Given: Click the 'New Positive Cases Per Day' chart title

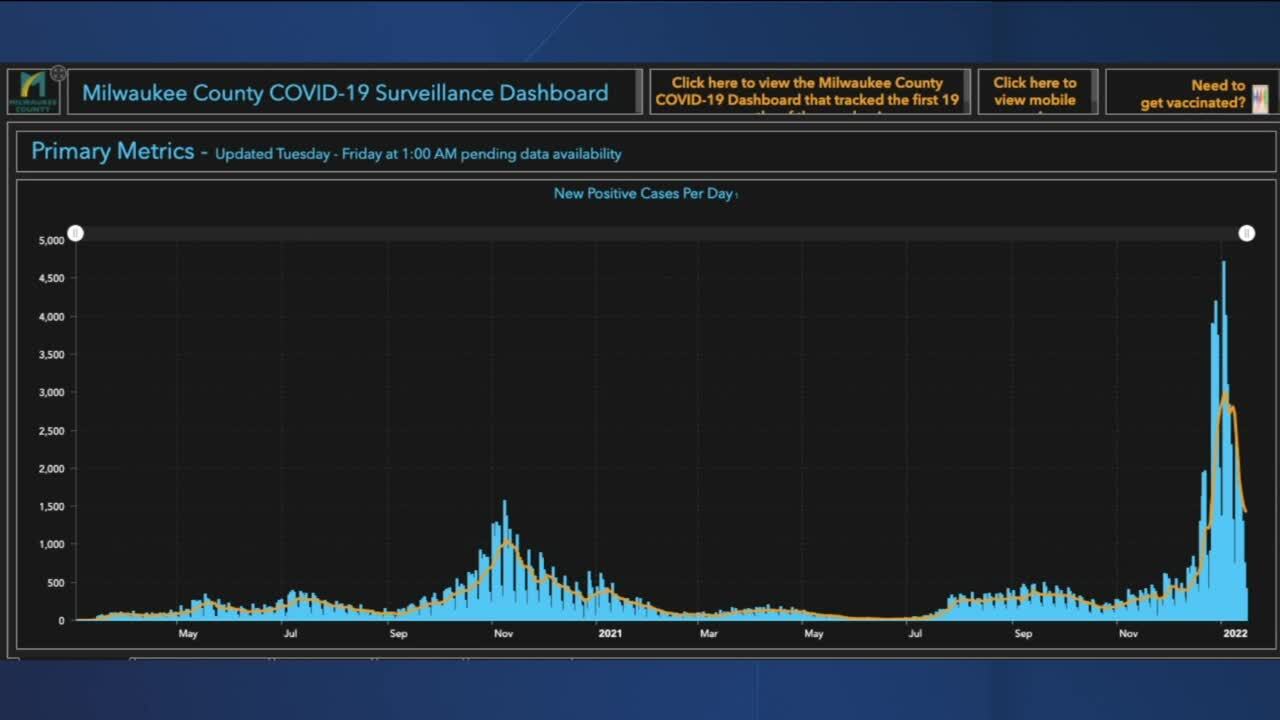Looking at the screenshot, I should pyautogui.click(x=643, y=193).
